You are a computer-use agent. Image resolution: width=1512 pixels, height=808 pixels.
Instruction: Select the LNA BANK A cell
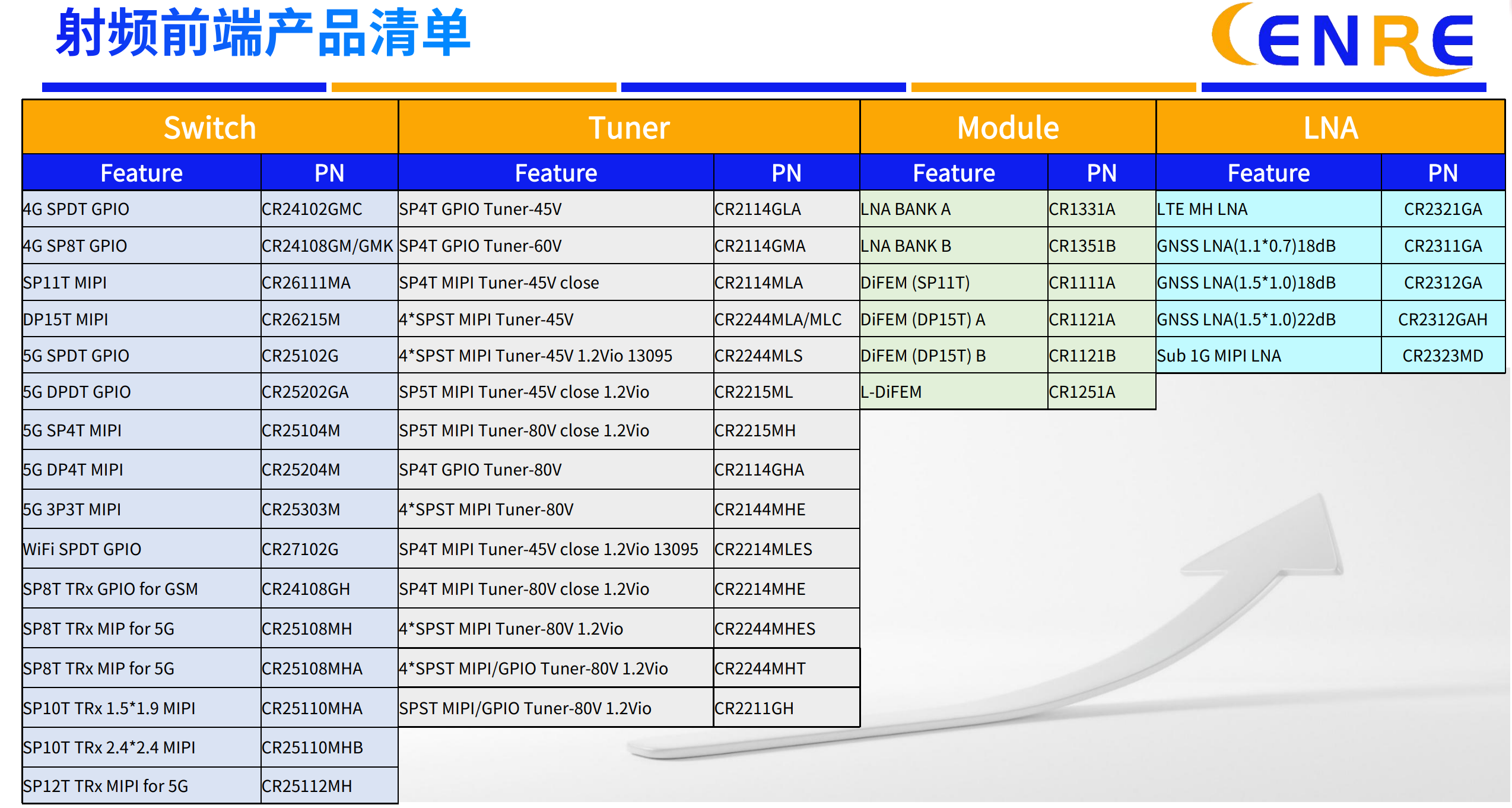(954, 209)
